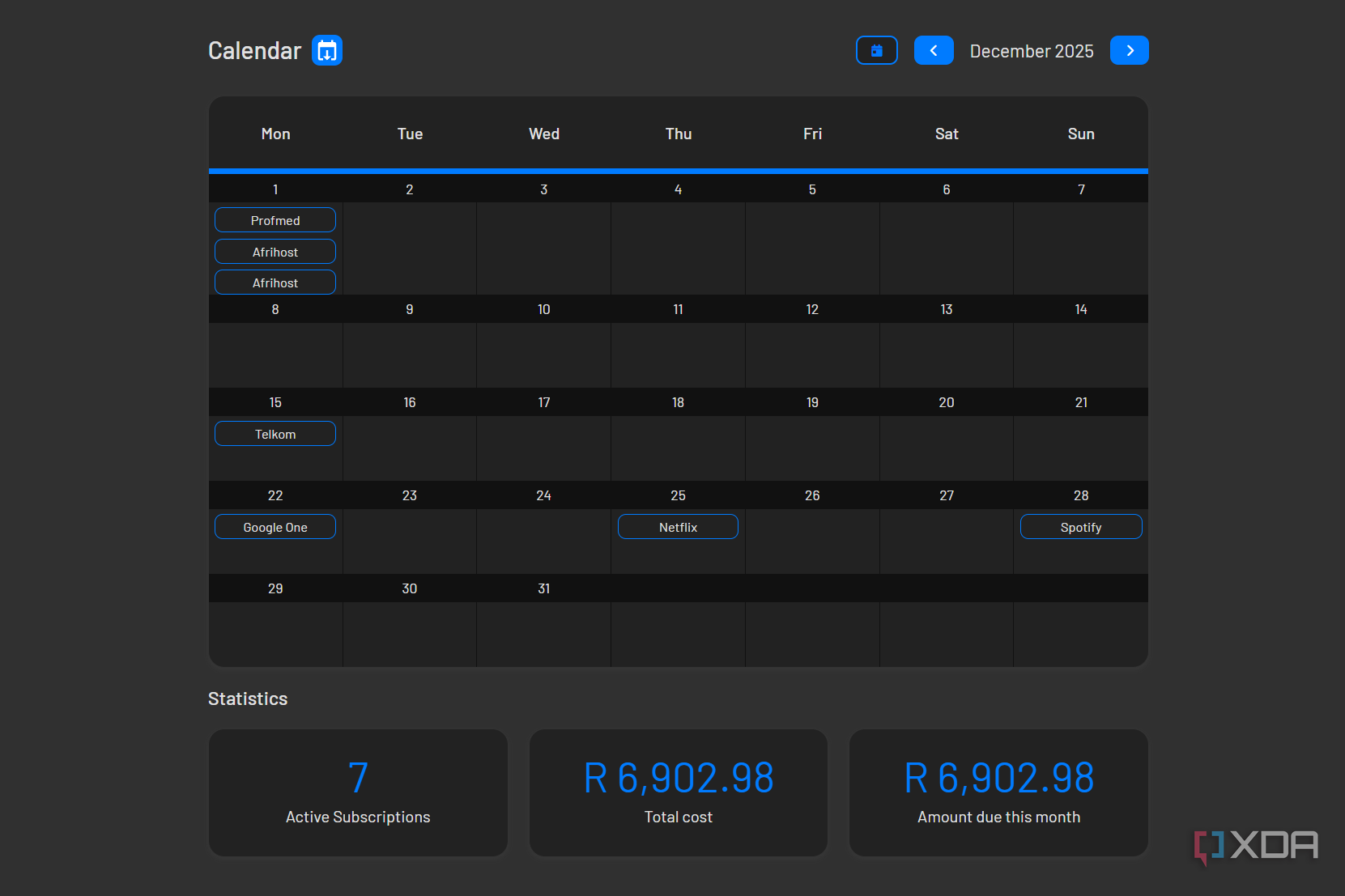
Task: Select date number 3 in the calendar
Action: point(544,189)
